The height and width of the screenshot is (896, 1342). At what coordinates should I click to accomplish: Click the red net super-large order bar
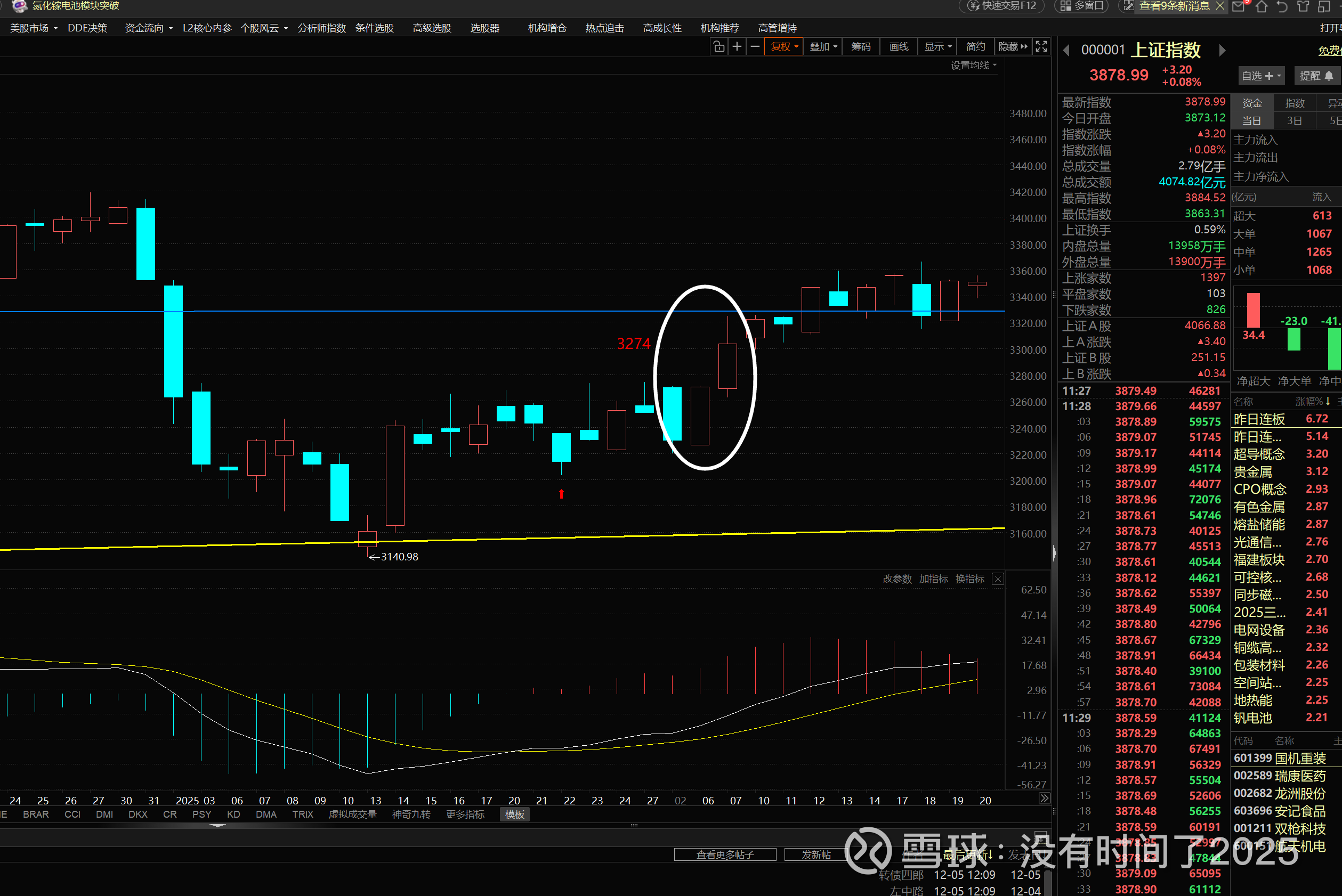tap(1253, 310)
